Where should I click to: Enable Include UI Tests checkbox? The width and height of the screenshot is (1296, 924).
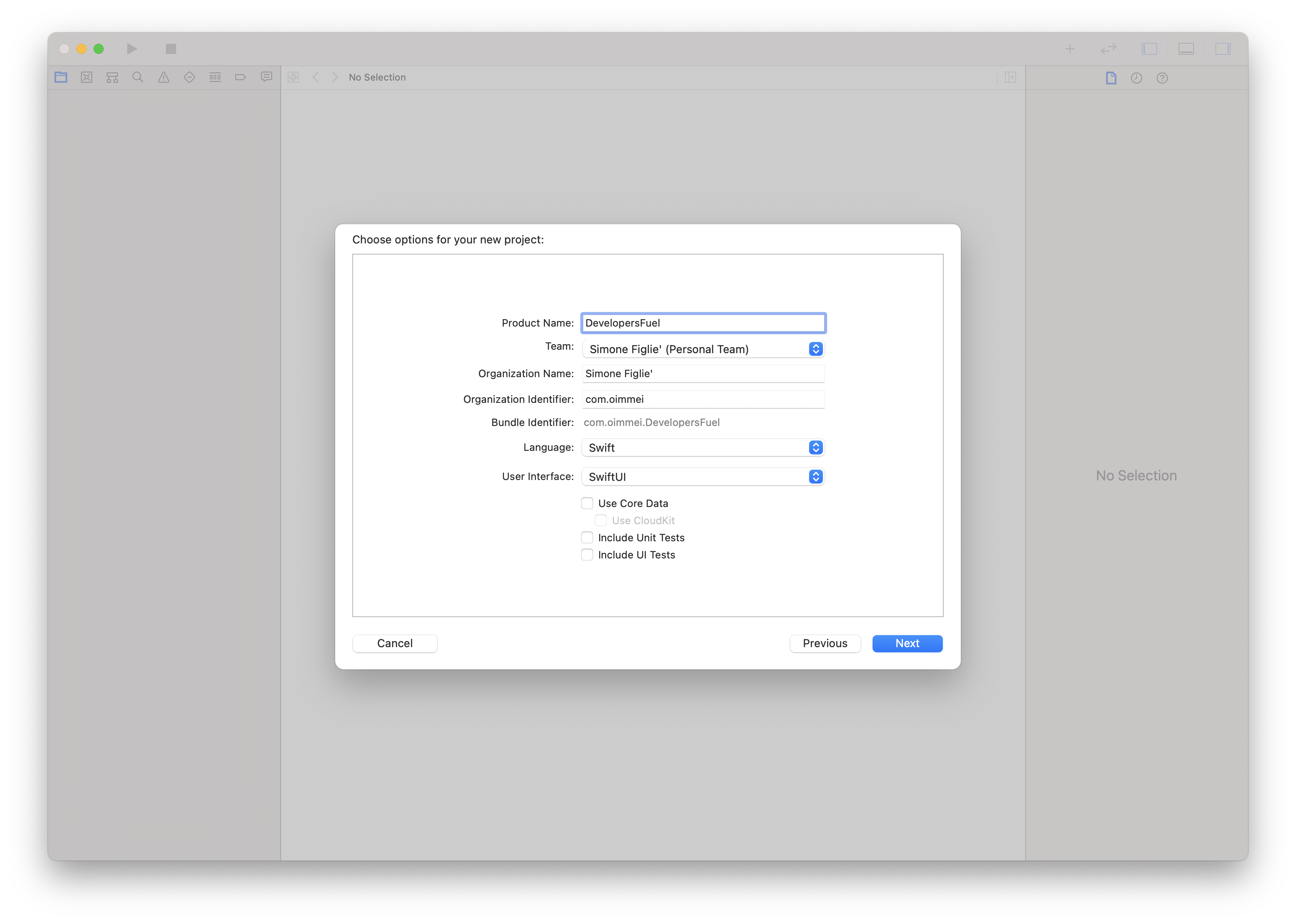click(x=587, y=555)
